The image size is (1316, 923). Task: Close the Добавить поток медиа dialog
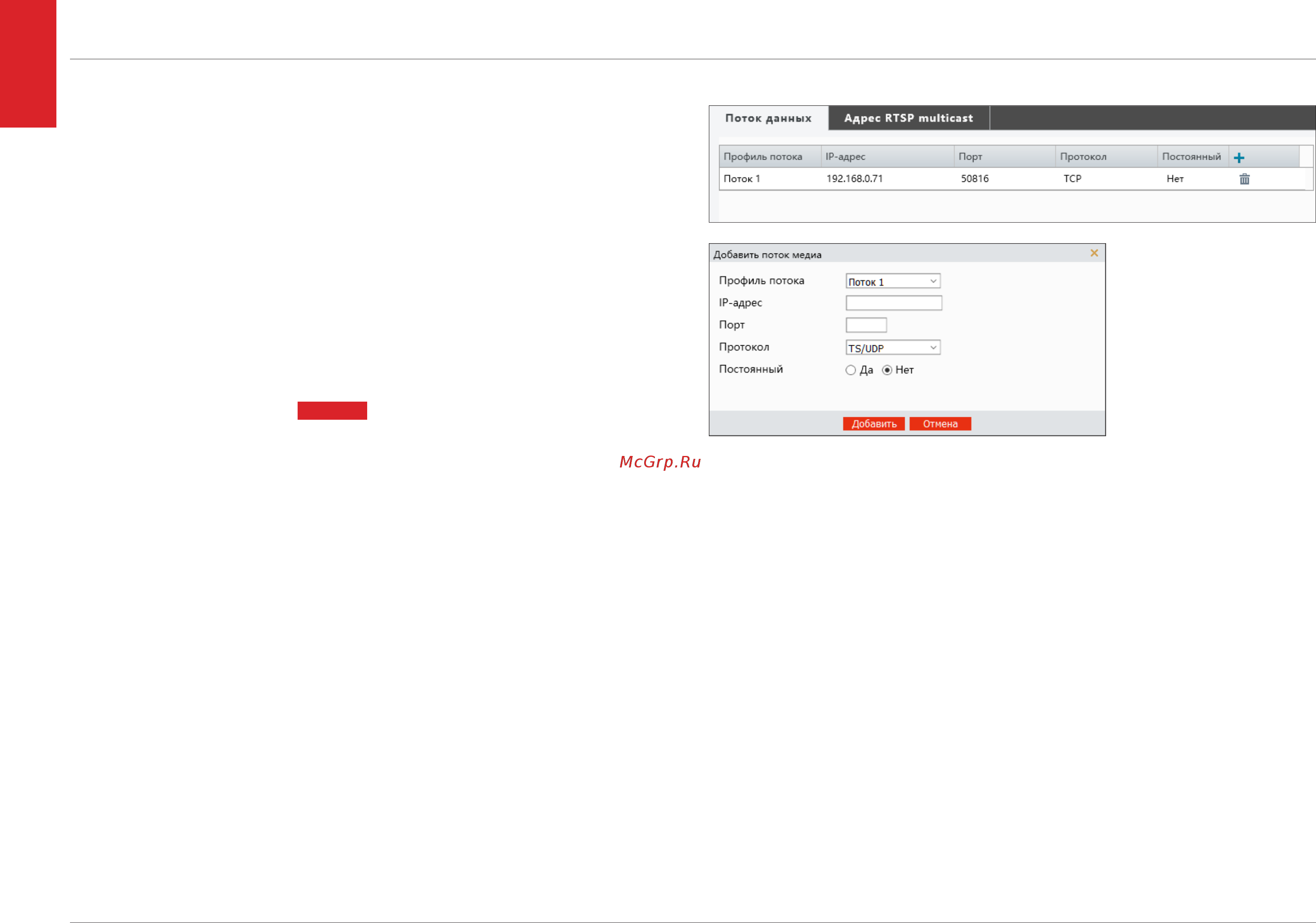(x=1094, y=253)
